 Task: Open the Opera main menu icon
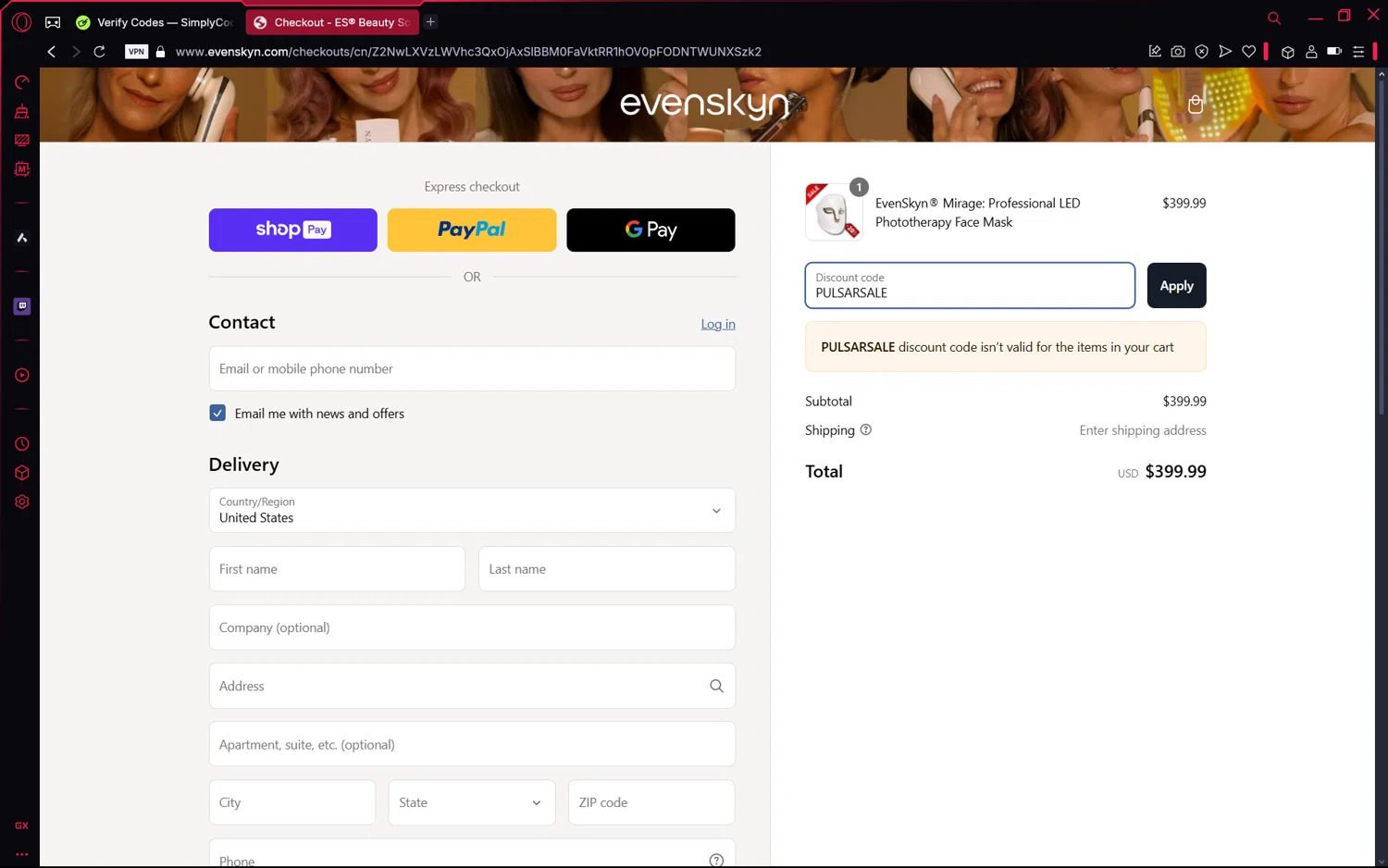tap(21, 21)
